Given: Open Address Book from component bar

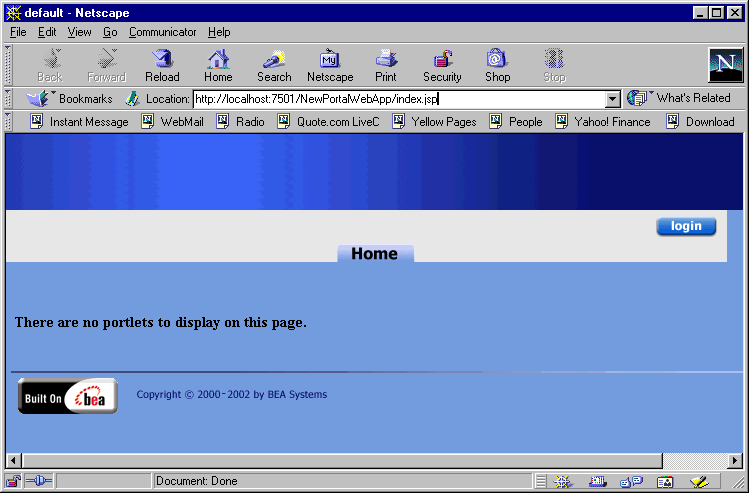Looking at the screenshot, I should click(664, 481).
